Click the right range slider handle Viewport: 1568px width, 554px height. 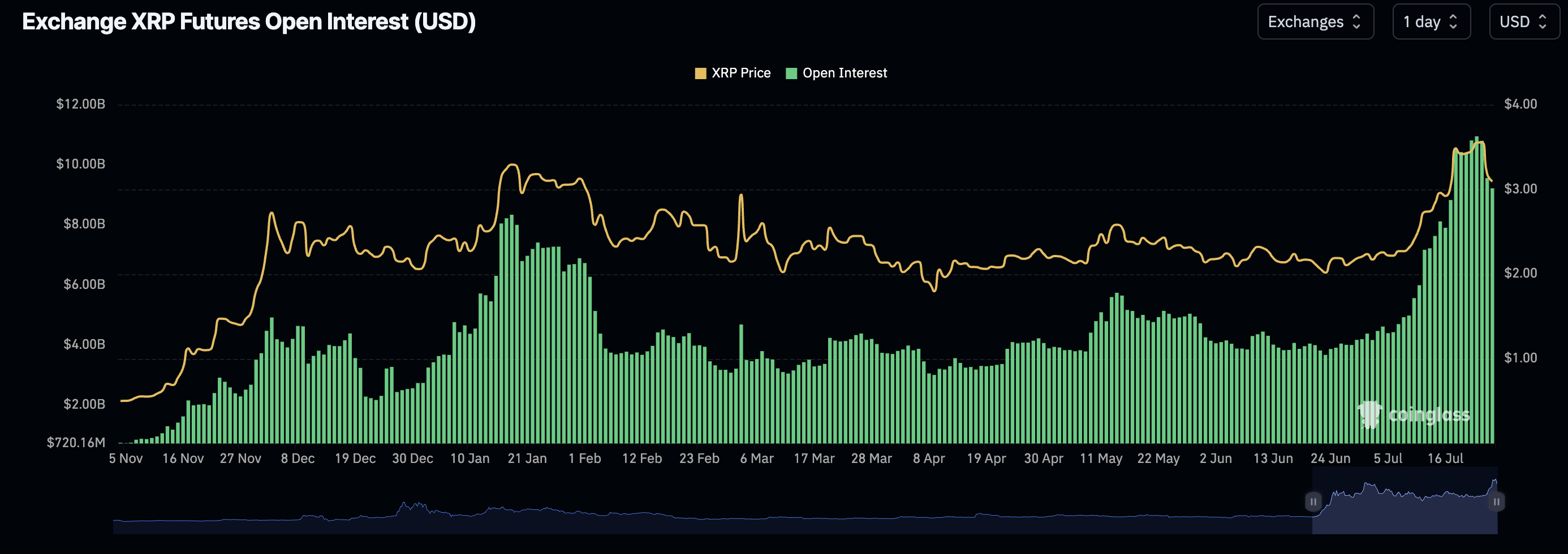tap(1496, 501)
